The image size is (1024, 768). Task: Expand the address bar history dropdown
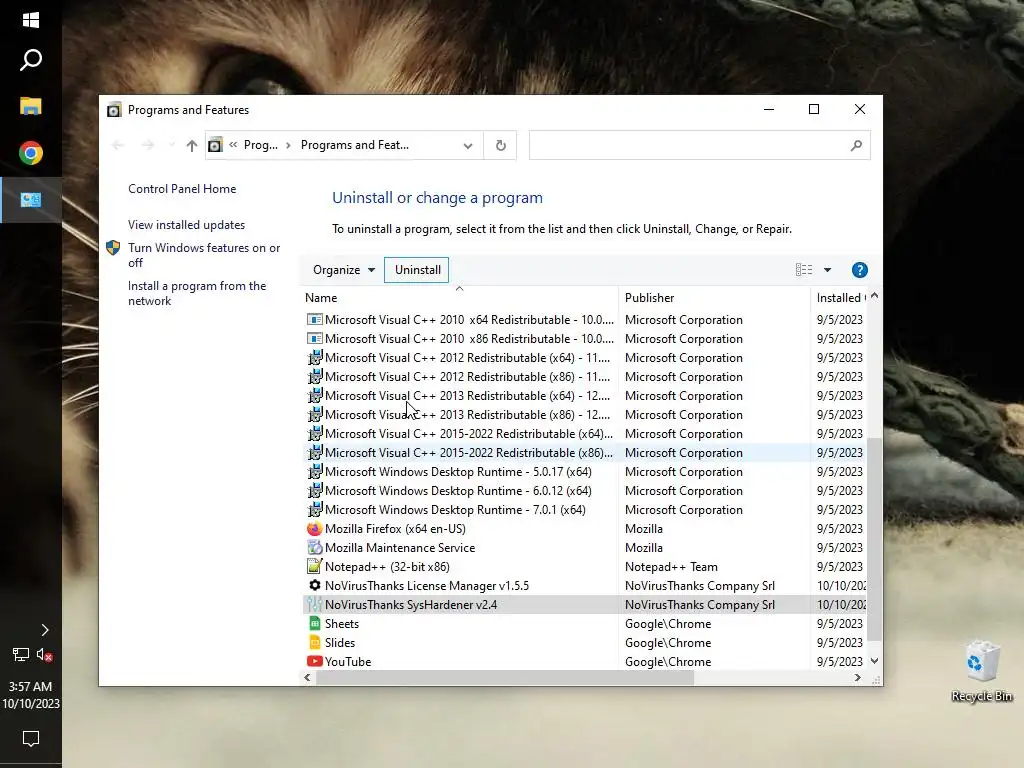point(468,146)
